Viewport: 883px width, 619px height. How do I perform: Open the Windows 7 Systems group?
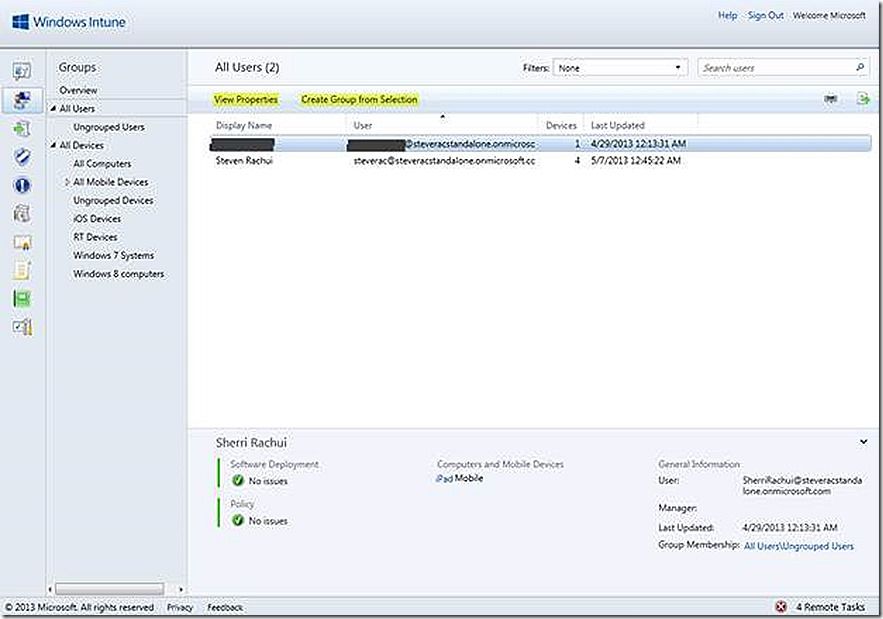[x=113, y=256]
